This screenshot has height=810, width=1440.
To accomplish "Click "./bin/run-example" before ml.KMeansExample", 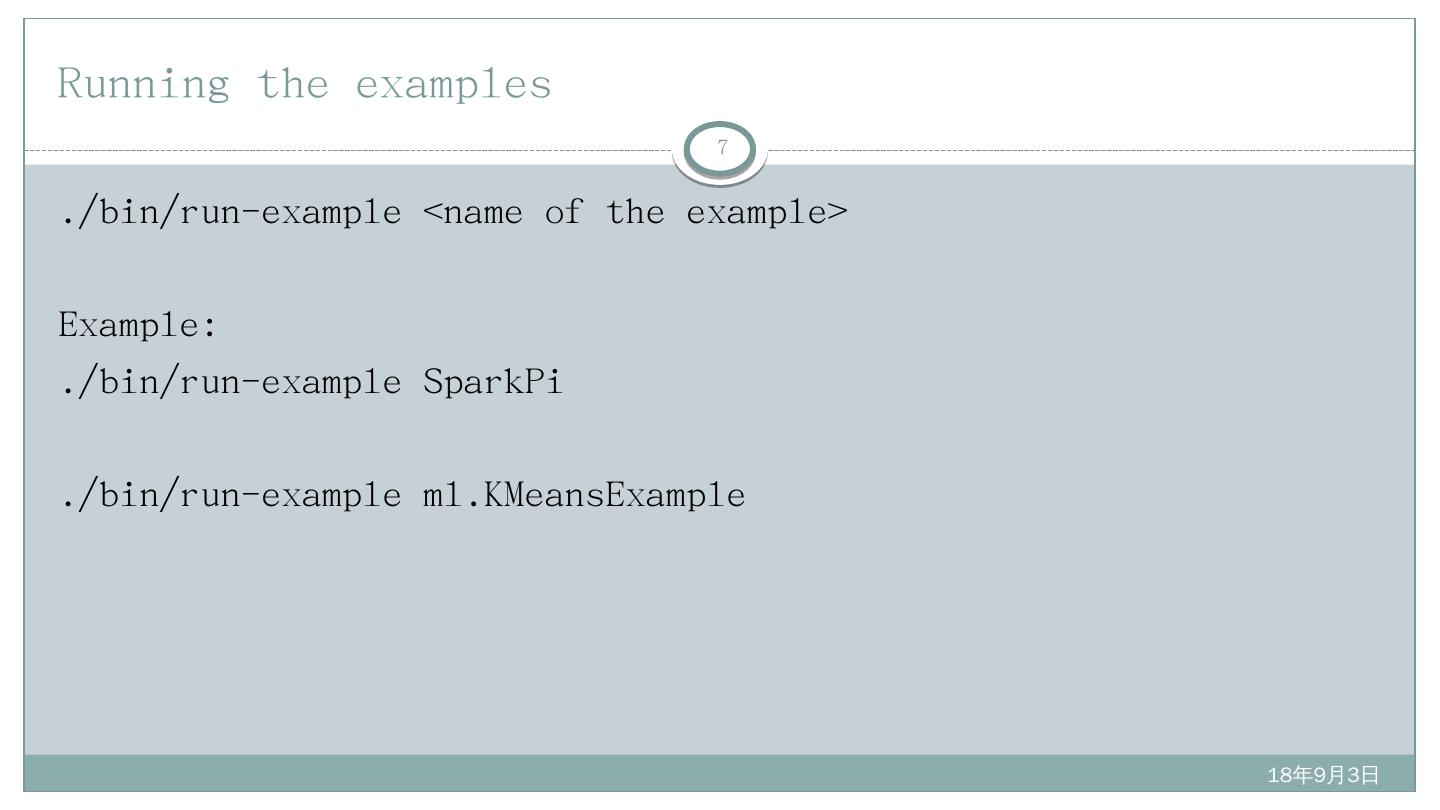I will click(230, 495).
